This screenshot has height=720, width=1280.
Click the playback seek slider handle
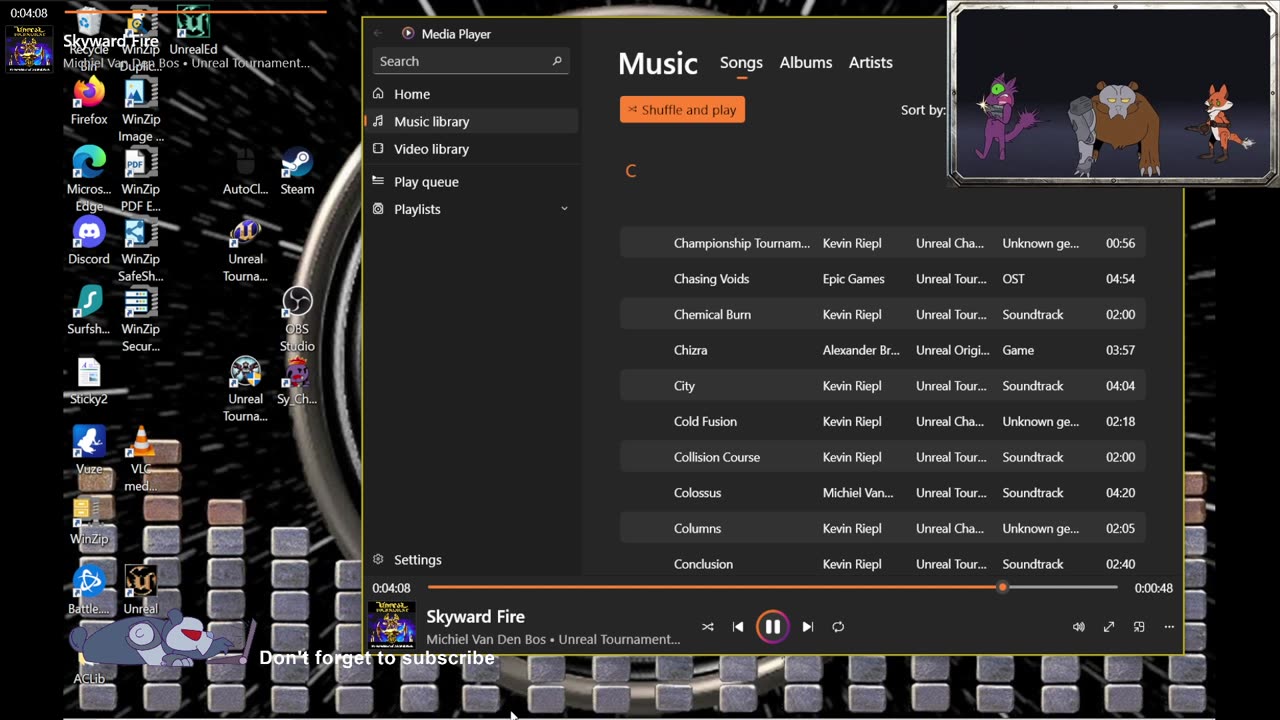pyautogui.click(x=1002, y=588)
